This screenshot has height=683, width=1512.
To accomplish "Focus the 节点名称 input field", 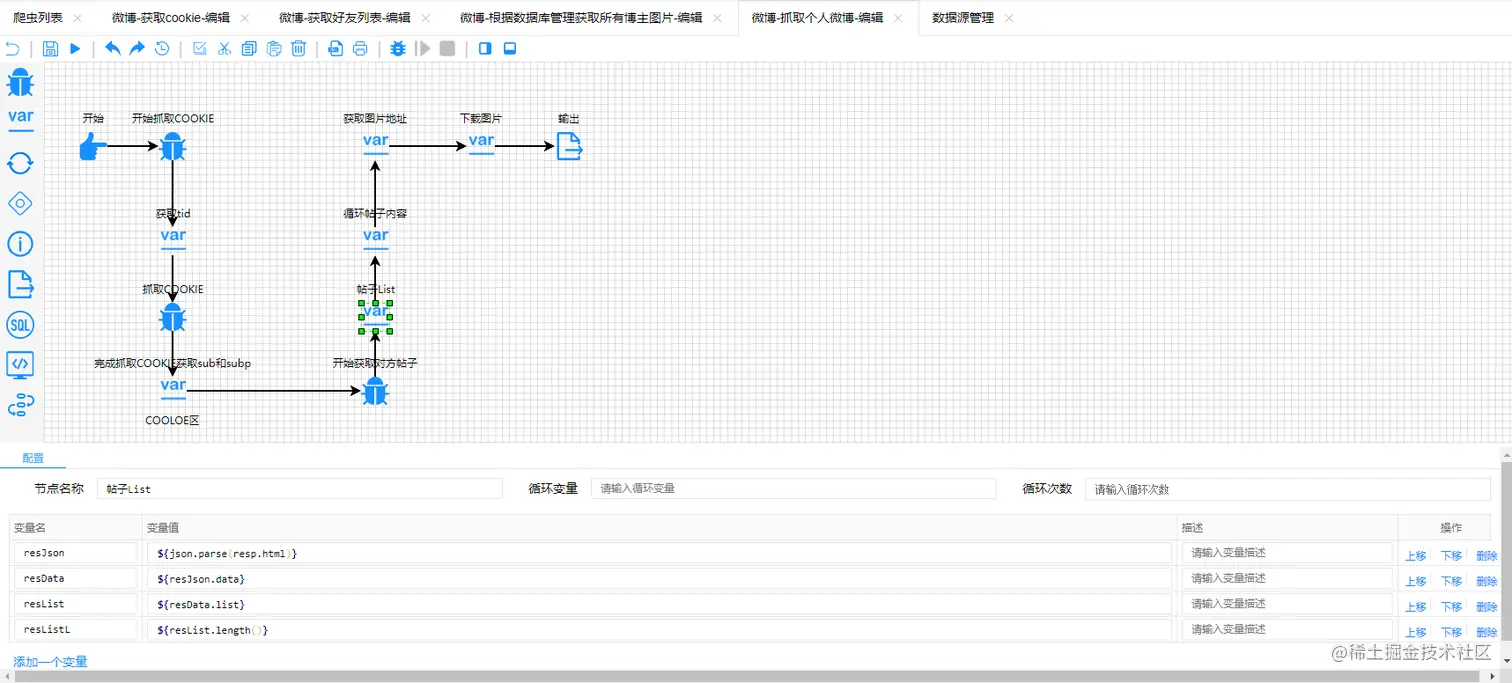I will click(300, 489).
